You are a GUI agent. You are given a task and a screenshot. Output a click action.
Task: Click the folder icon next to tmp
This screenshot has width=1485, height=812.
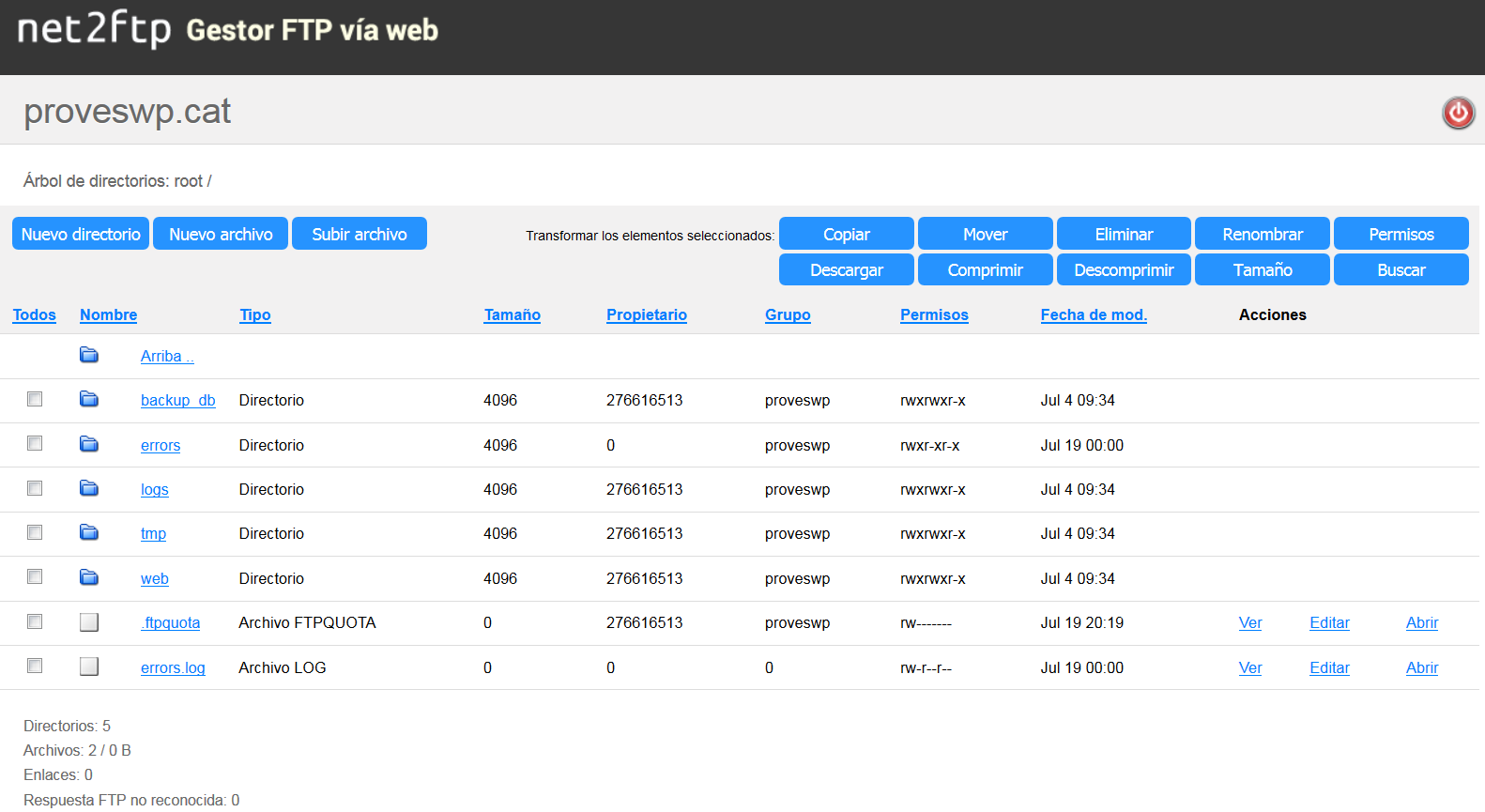[x=89, y=533]
